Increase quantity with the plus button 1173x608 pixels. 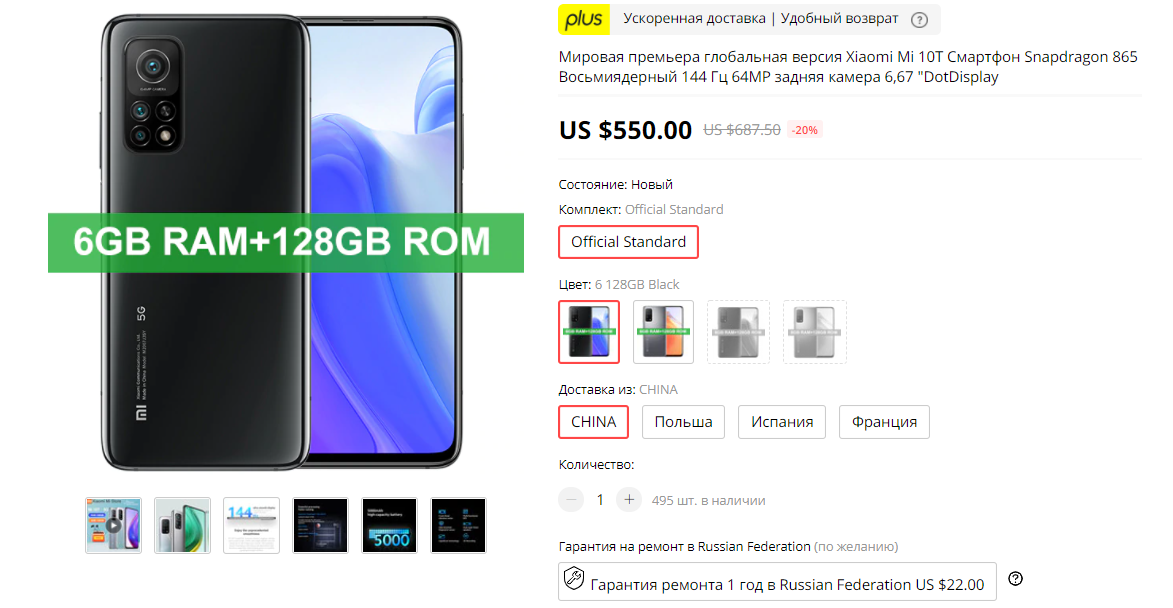point(629,500)
